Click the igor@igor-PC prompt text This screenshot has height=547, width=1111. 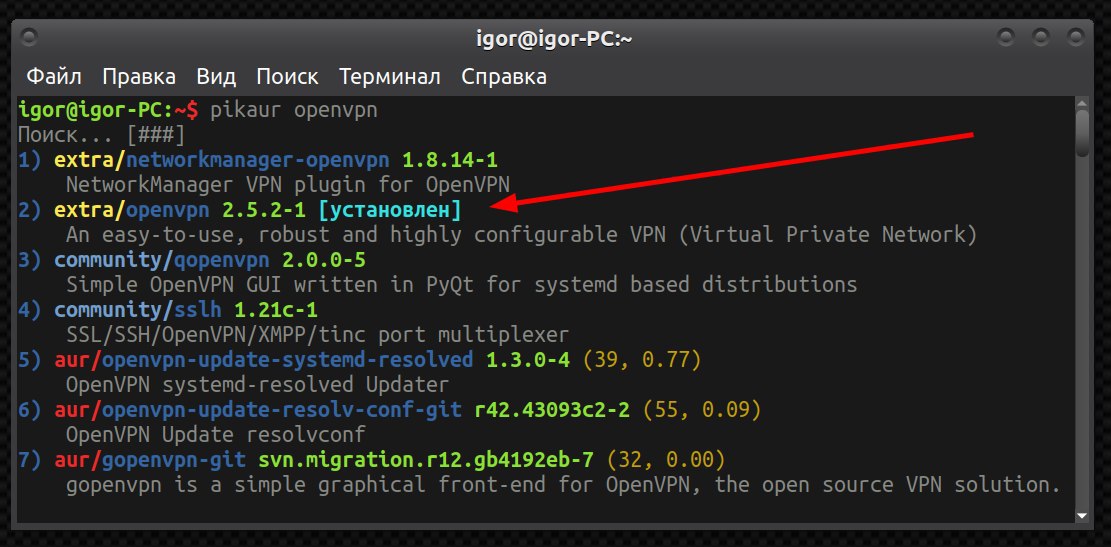109,111
